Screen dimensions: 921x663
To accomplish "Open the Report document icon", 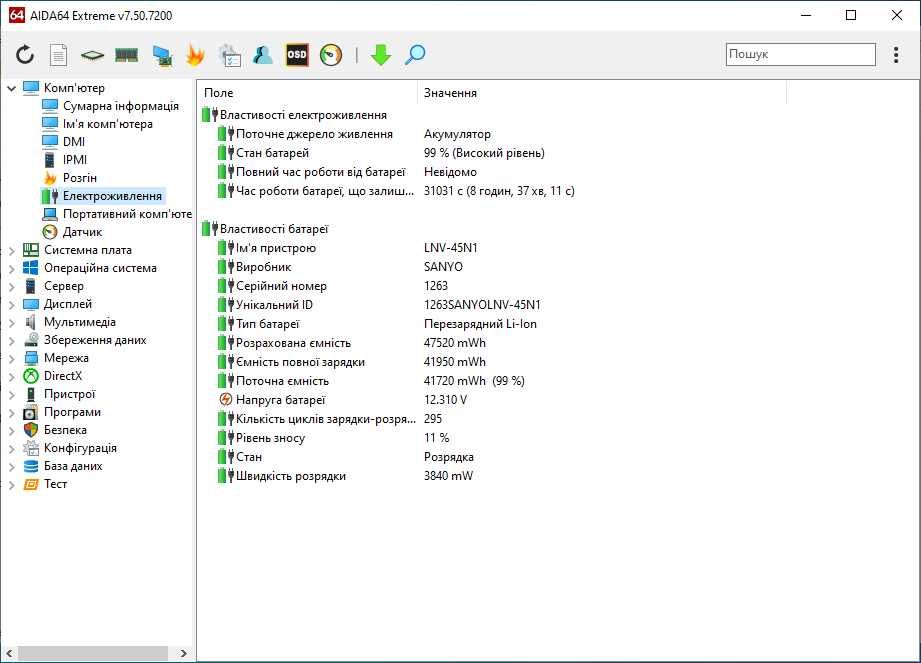I will pyautogui.click(x=58, y=55).
